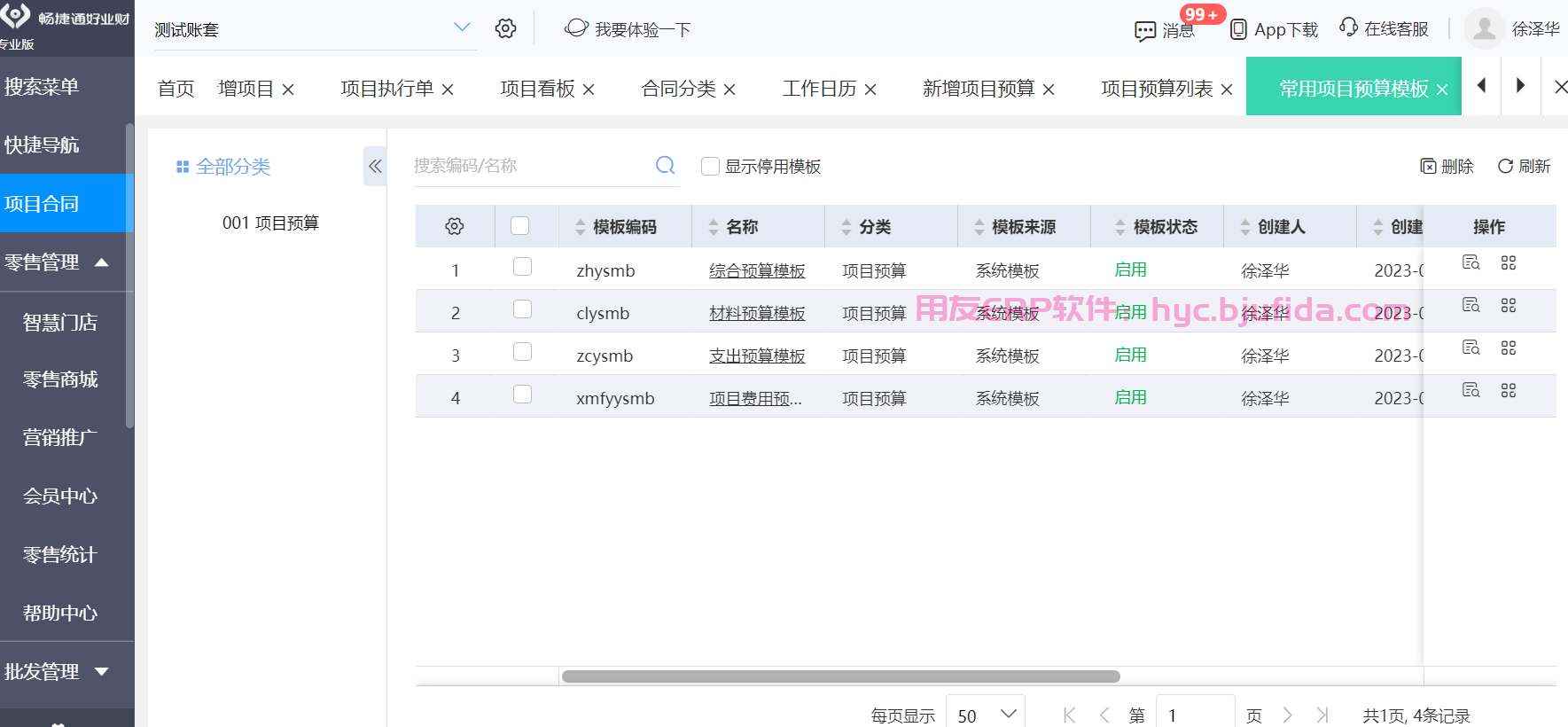Open the 材料预算模板 link
The height and width of the screenshot is (727, 1568).
click(757, 314)
